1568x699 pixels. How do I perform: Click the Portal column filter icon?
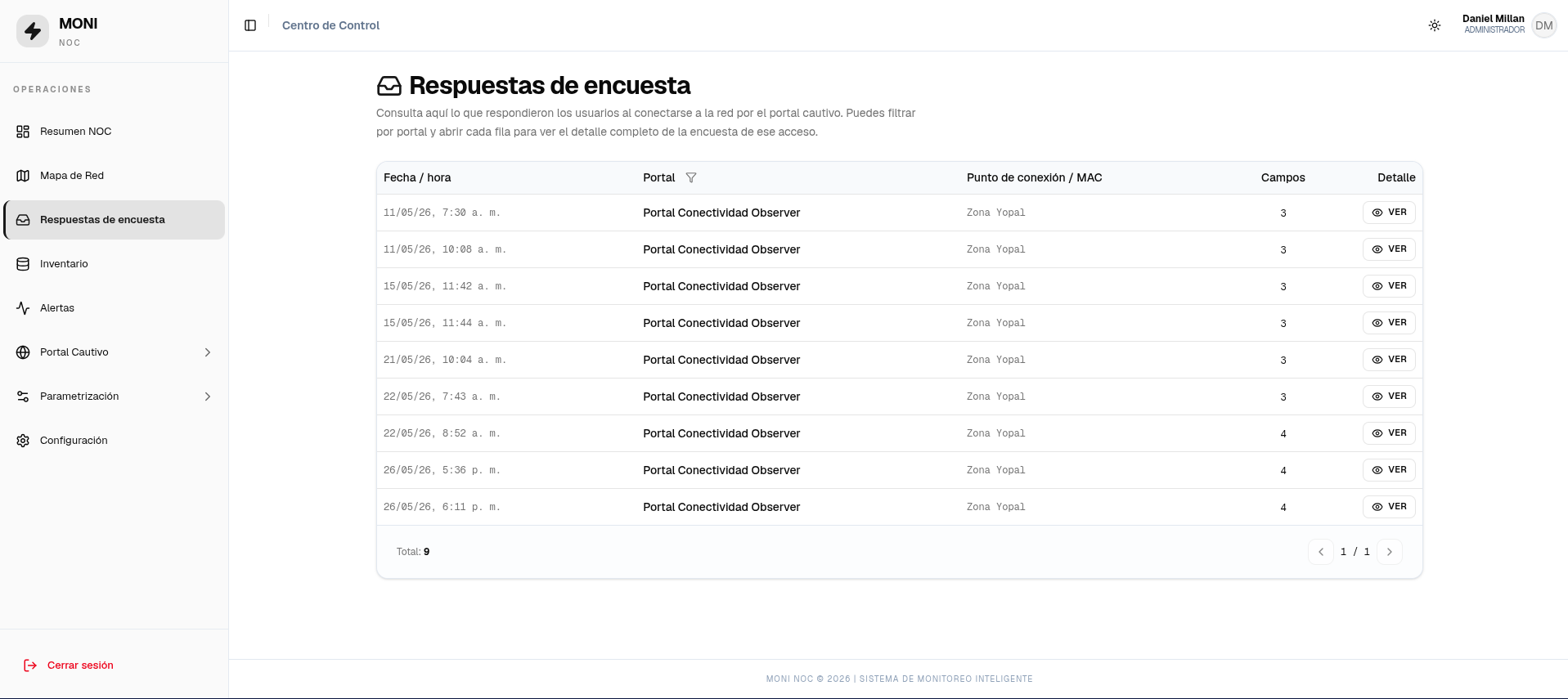coord(691,177)
